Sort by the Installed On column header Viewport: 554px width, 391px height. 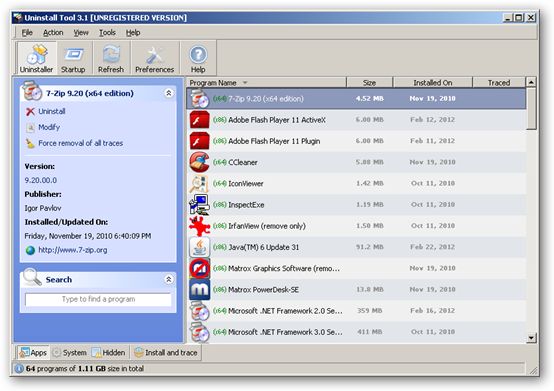coord(432,83)
